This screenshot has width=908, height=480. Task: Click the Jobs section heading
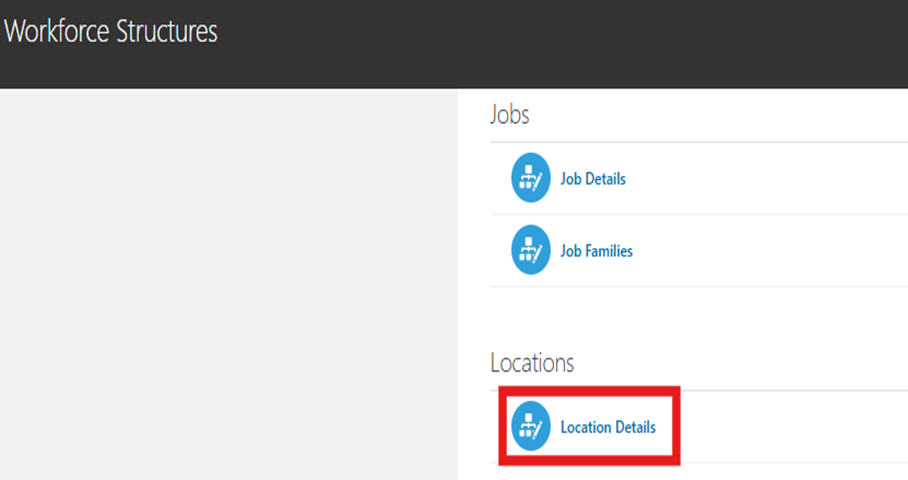tap(510, 115)
